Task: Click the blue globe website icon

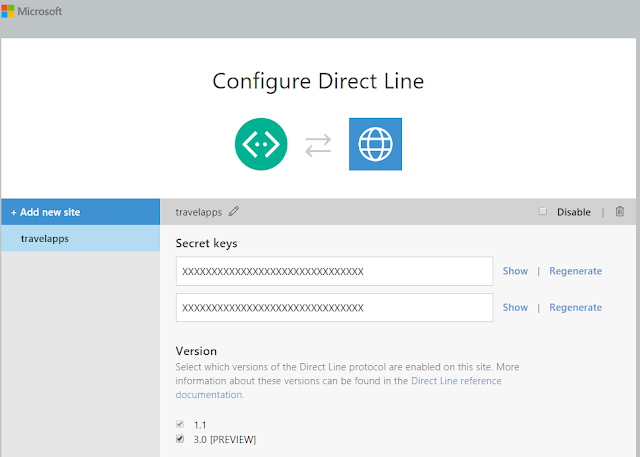Action: pos(376,144)
